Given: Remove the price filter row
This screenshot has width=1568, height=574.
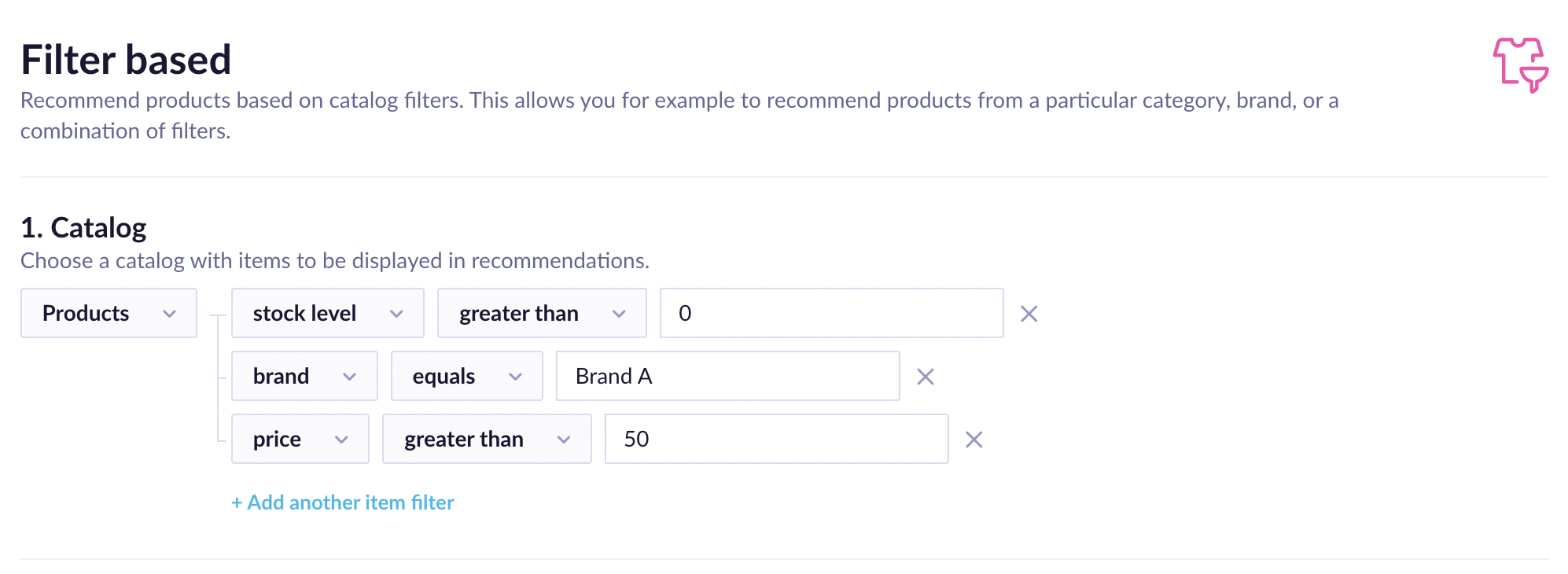Looking at the screenshot, I should 974,440.
